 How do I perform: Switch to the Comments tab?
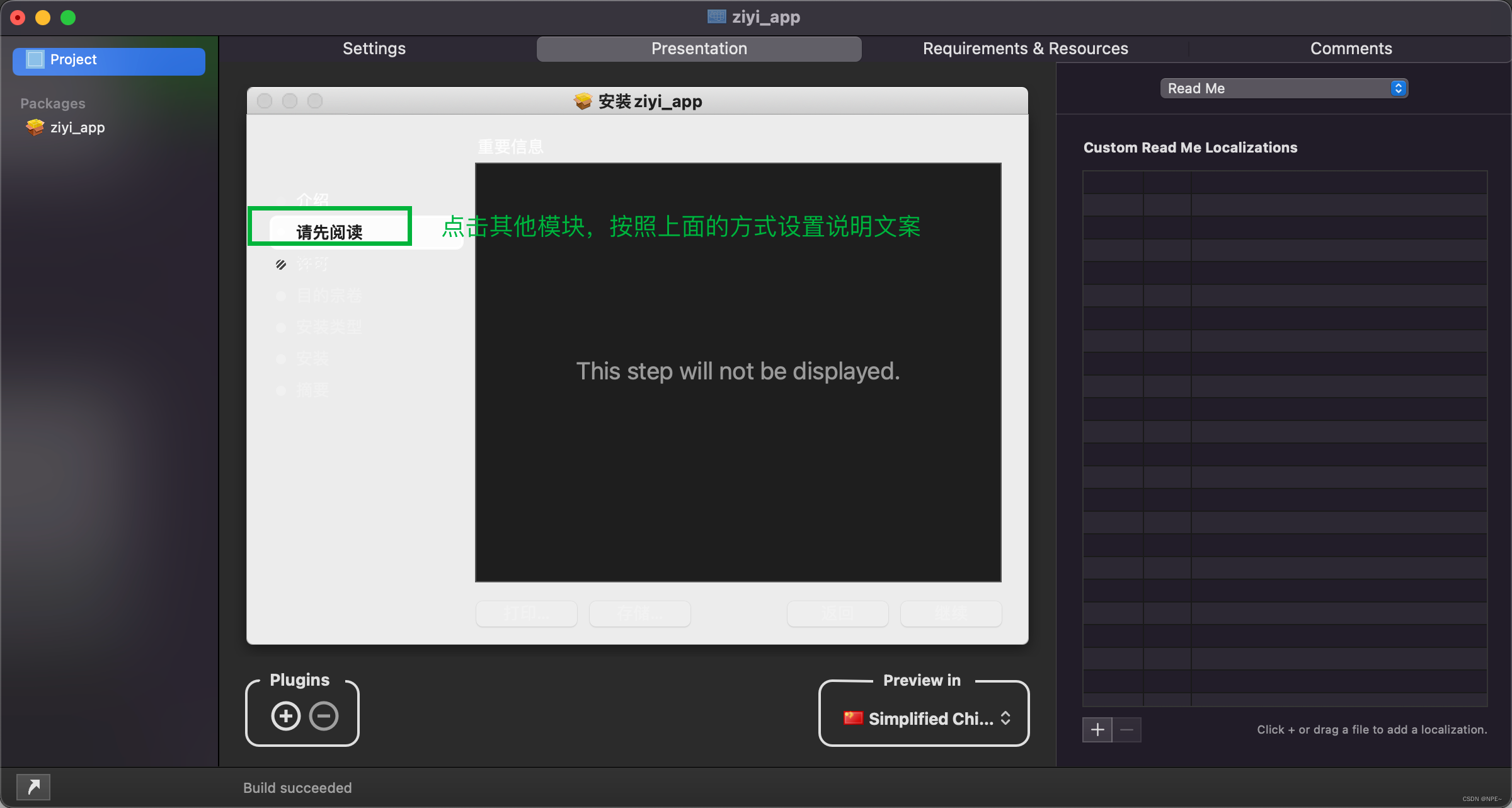pyautogui.click(x=1351, y=49)
